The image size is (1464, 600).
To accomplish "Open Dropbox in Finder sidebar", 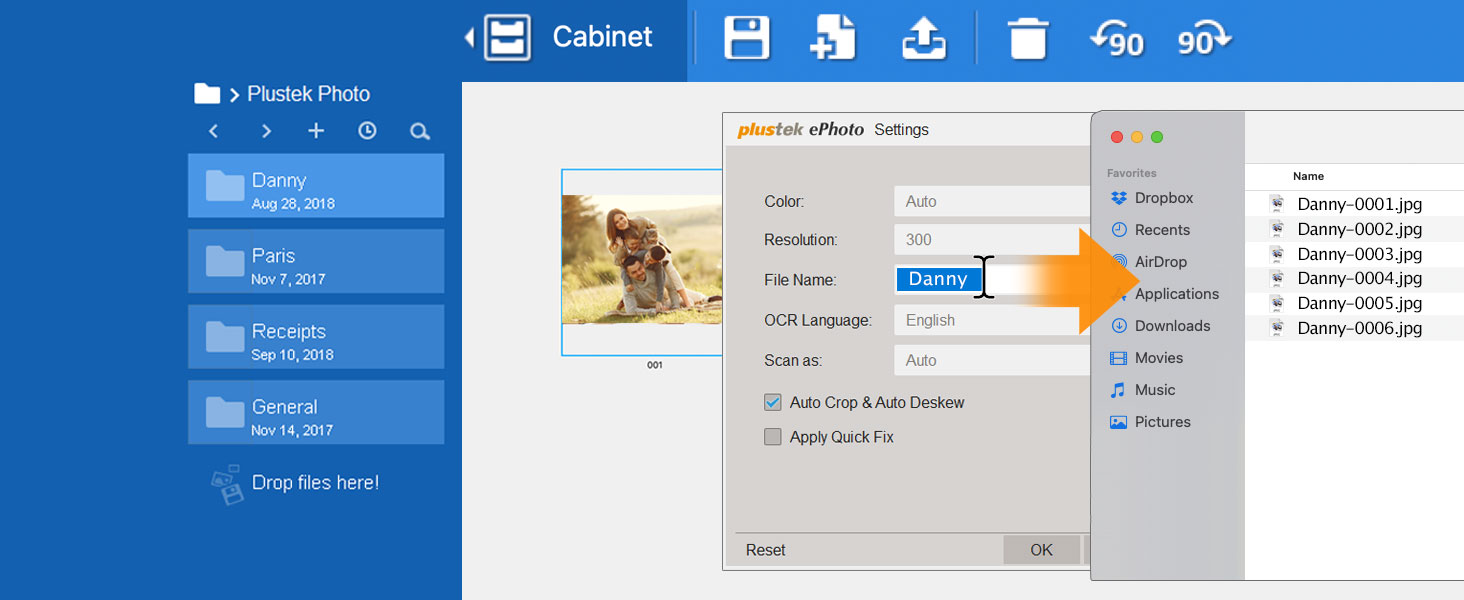I will pyautogui.click(x=1152, y=198).
